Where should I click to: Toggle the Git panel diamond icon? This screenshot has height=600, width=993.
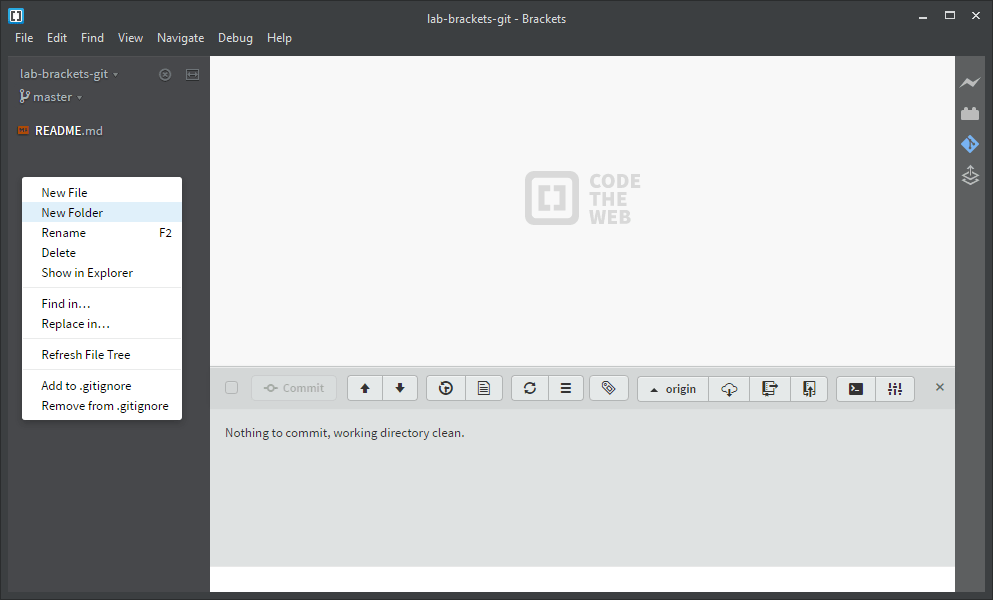(x=970, y=144)
